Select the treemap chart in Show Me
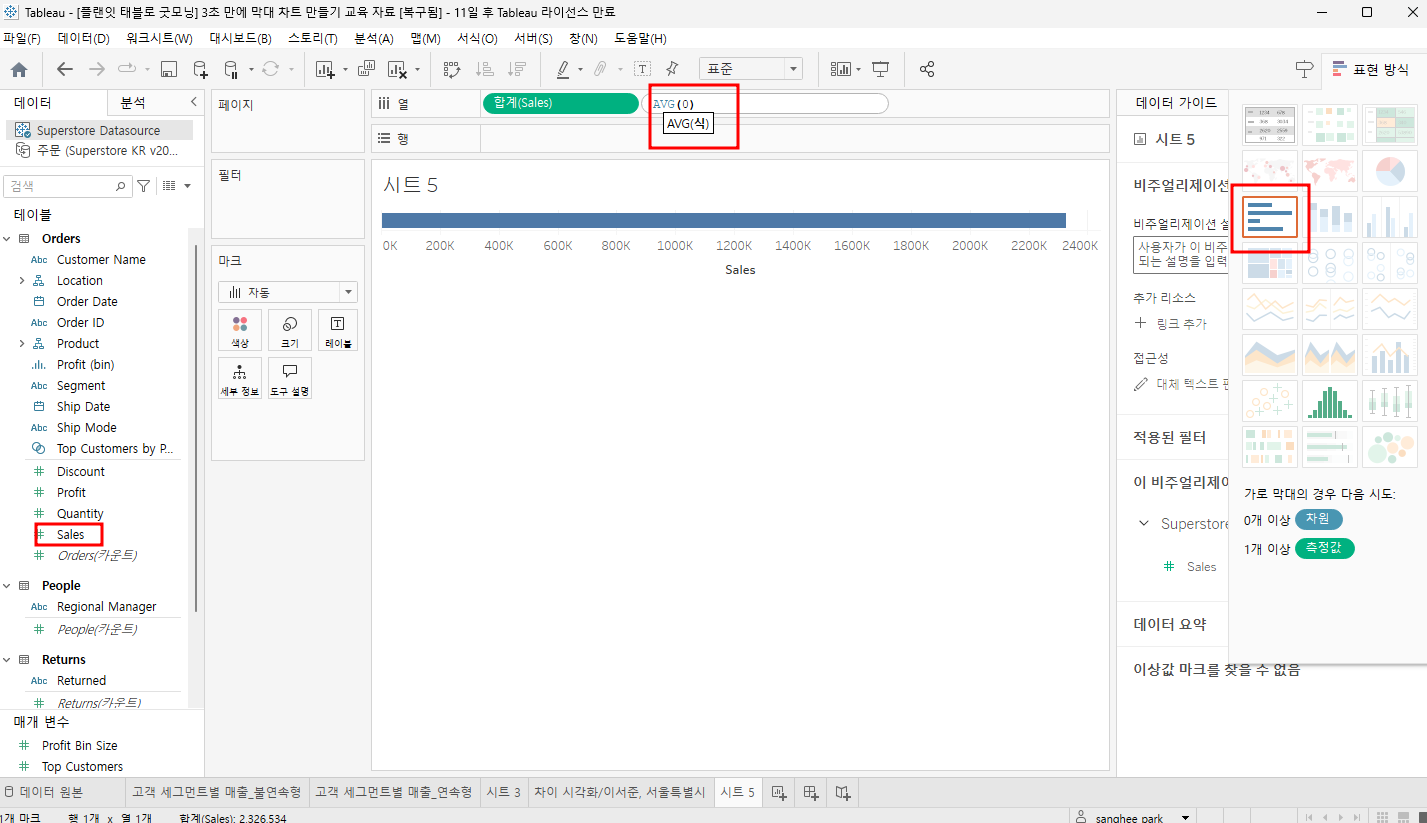Image resolution: width=1427 pixels, height=823 pixels. coord(1270,263)
